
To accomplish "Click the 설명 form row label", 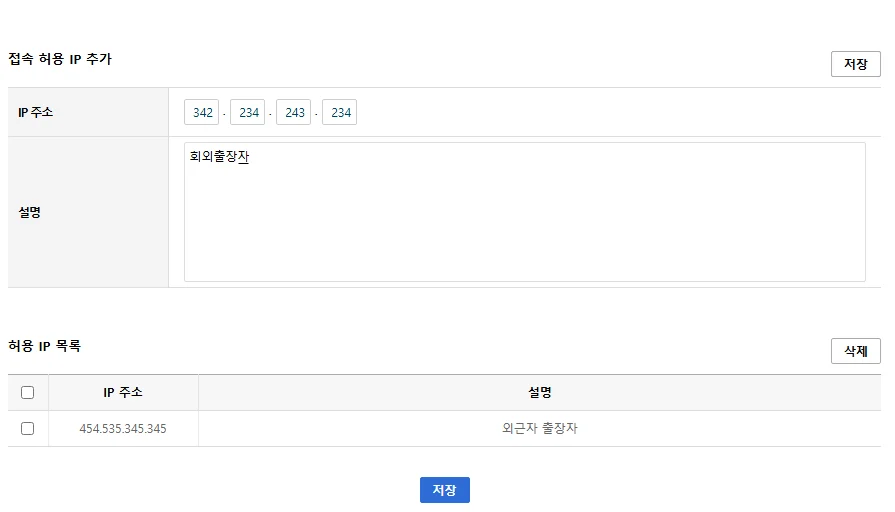I will [30, 212].
